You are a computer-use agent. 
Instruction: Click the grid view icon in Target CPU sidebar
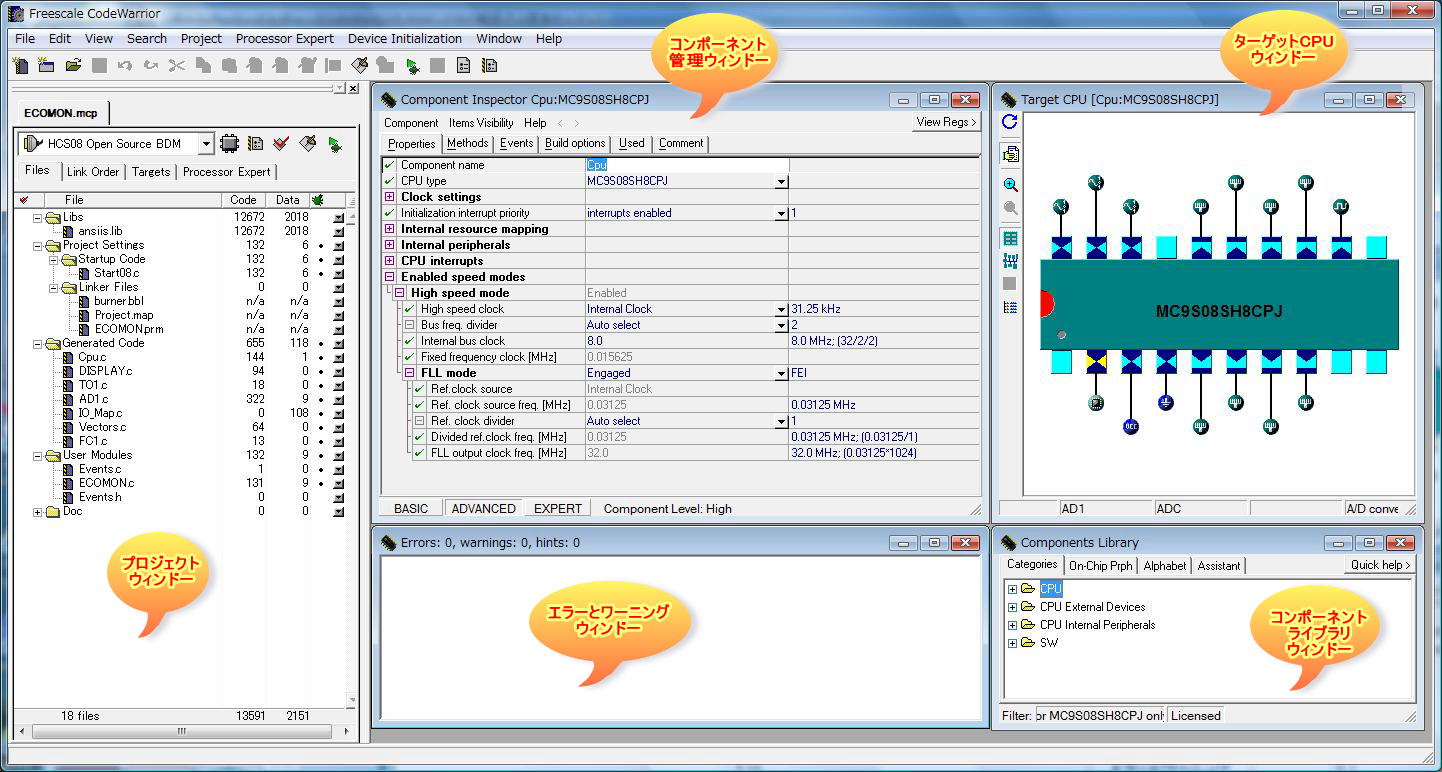1010,239
